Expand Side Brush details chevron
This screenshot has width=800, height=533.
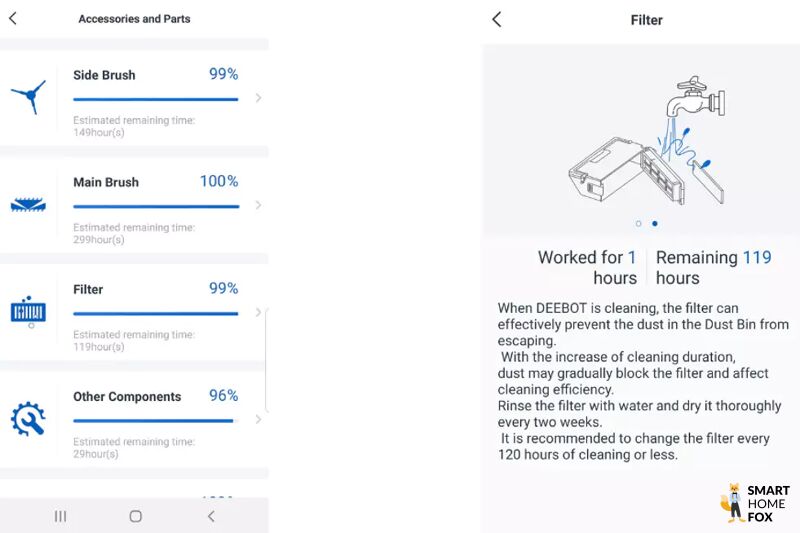[258, 98]
